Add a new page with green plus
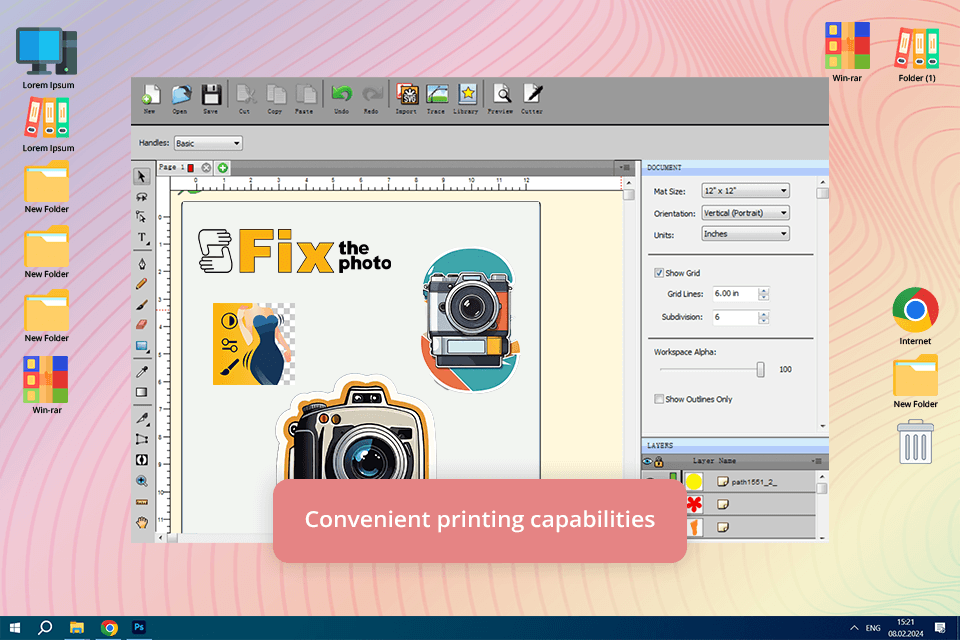 223,168
